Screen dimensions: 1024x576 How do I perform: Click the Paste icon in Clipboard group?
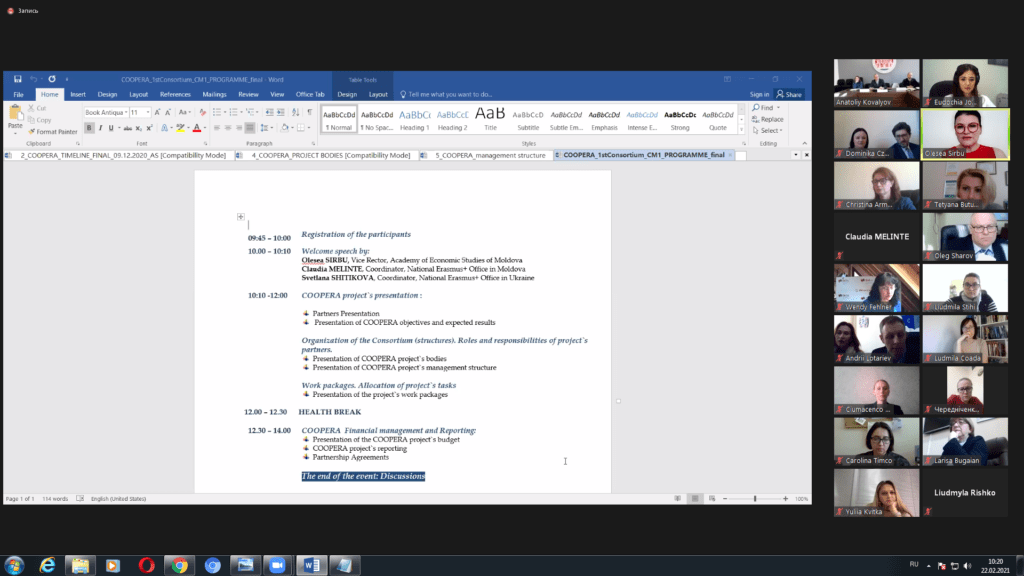coord(15,118)
